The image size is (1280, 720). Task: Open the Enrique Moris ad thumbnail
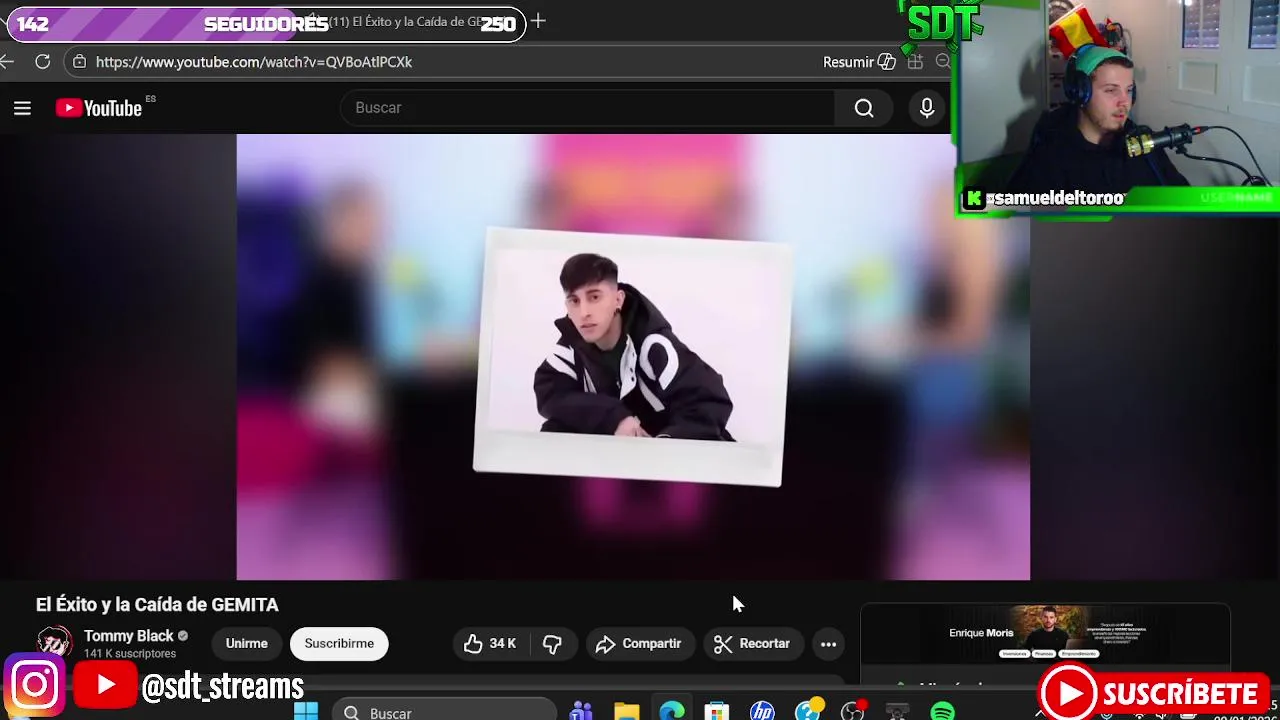coord(1045,634)
